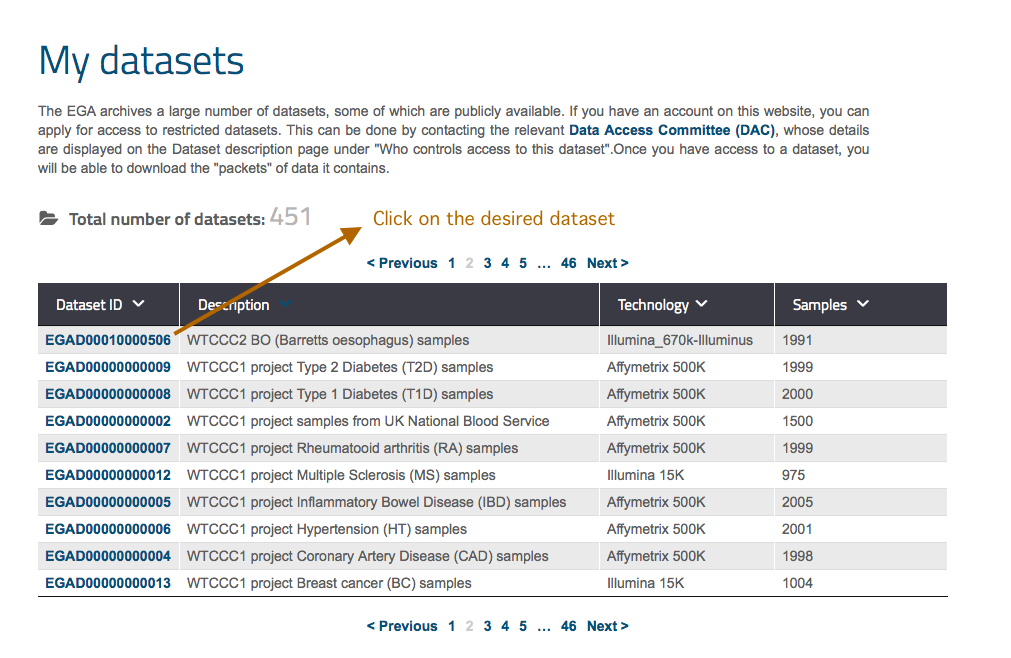The image size is (1011, 658).
Task: Click Previous in the top pagination
Action: [x=402, y=263]
